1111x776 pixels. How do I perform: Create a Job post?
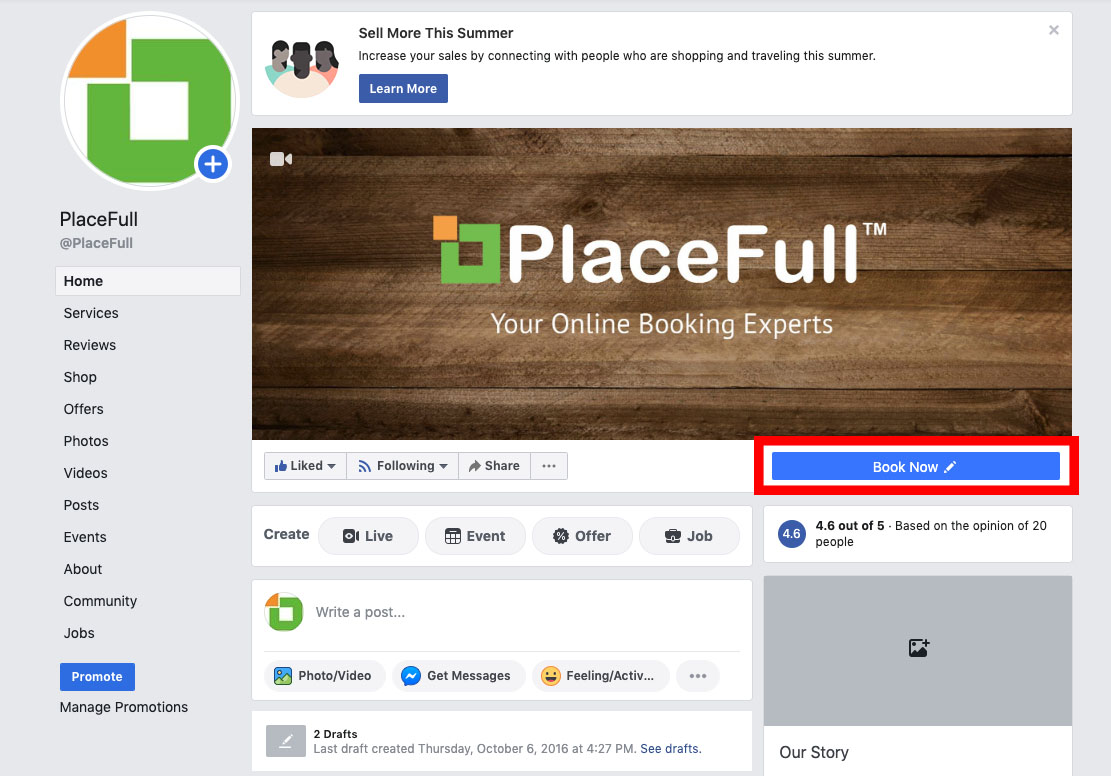[x=689, y=536]
